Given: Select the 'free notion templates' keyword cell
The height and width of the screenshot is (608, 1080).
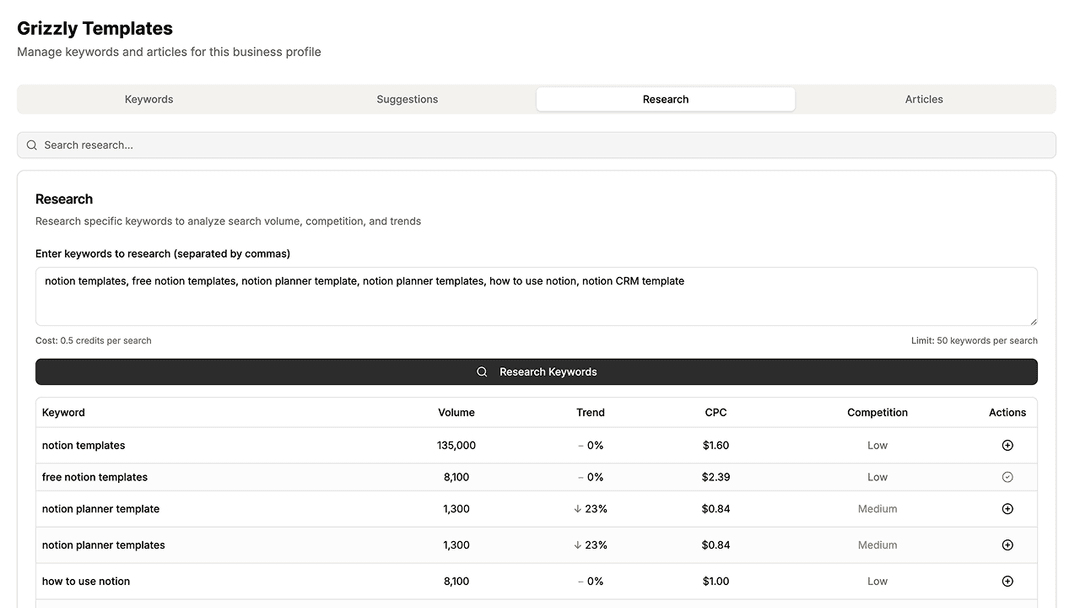Looking at the screenshot, I should 94,477.
